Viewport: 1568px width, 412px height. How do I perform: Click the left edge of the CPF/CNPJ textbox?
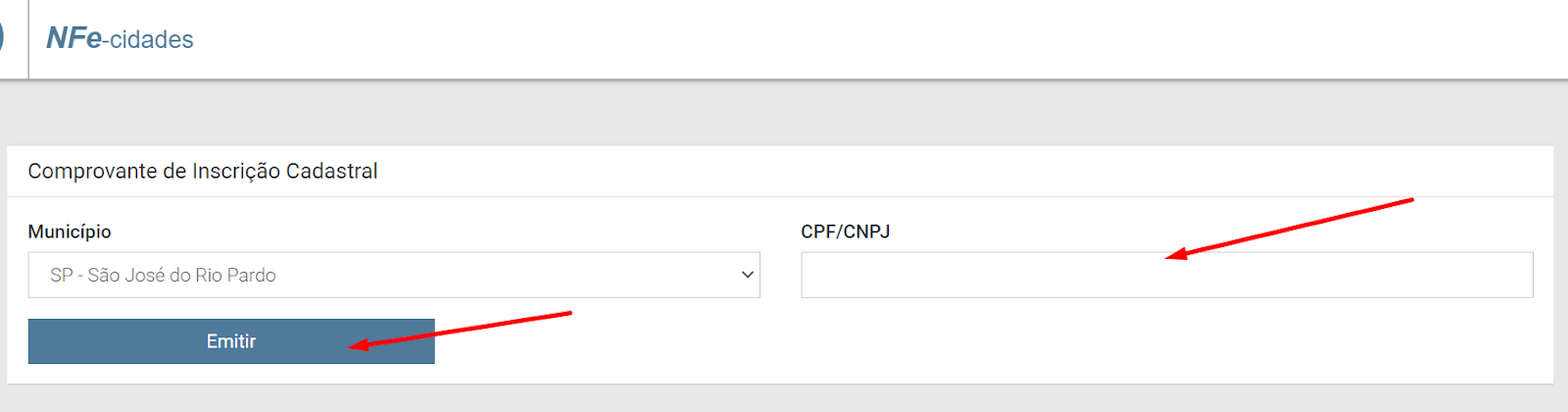pyautogui.click(x=808, y=276)
